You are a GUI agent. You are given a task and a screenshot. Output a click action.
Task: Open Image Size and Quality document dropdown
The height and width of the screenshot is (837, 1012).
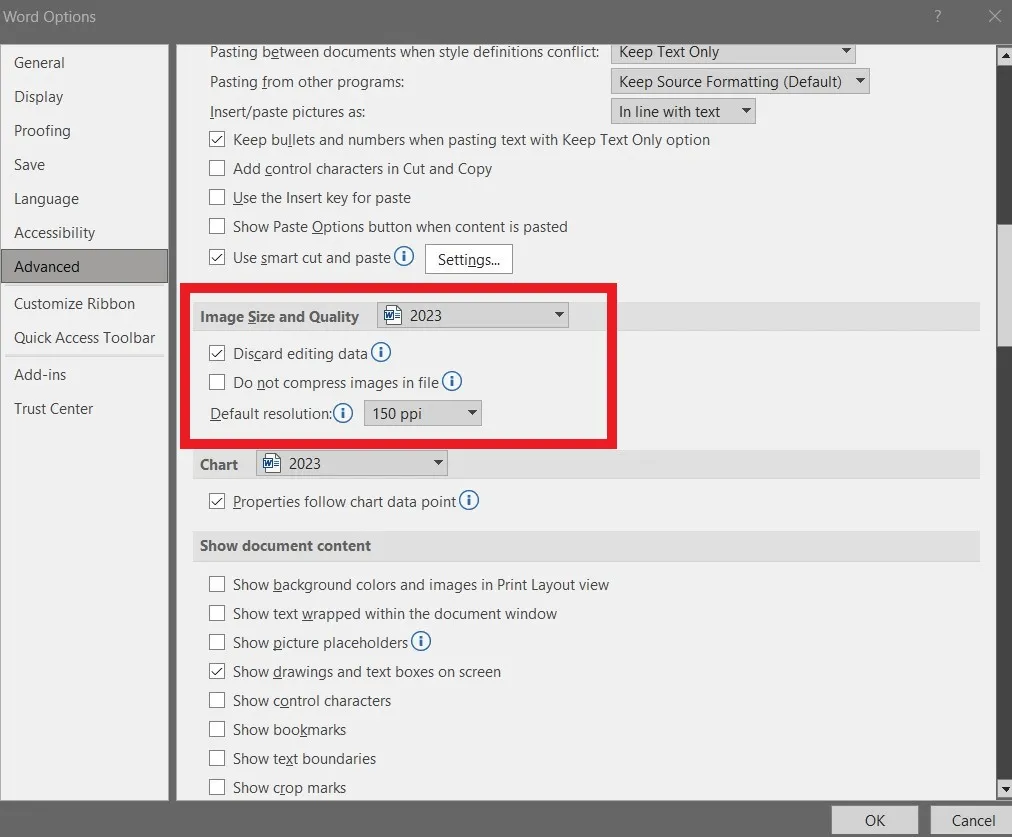473,316
